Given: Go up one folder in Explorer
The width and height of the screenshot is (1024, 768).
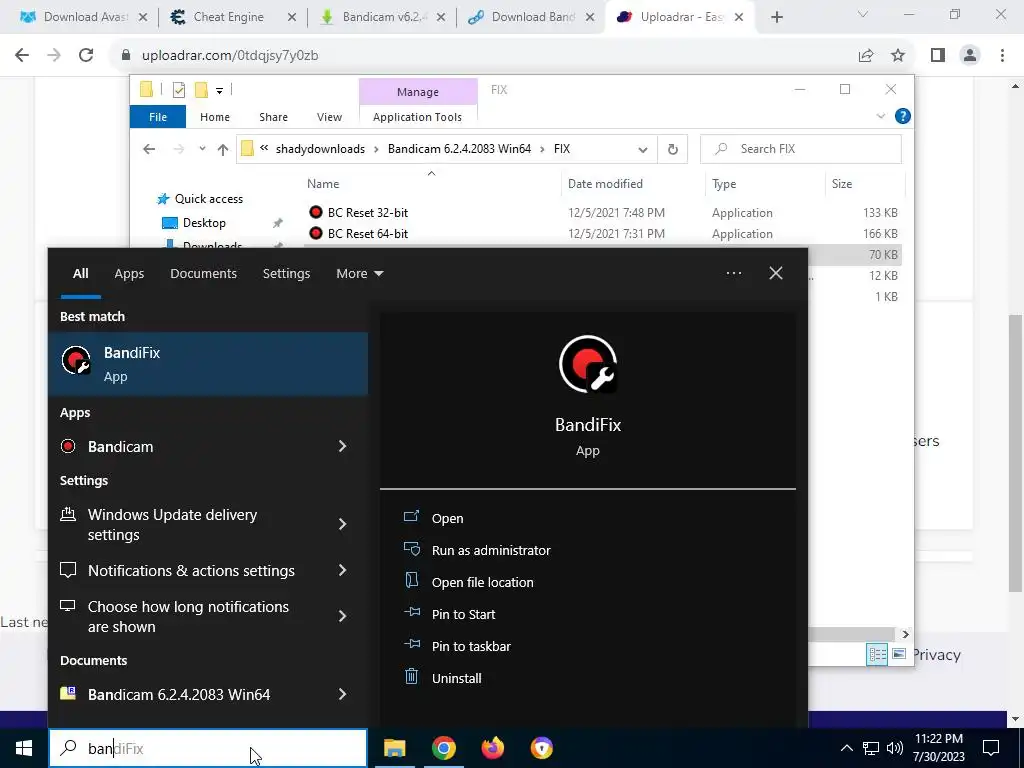Looking at the screenshot, I should click(223, 150).
